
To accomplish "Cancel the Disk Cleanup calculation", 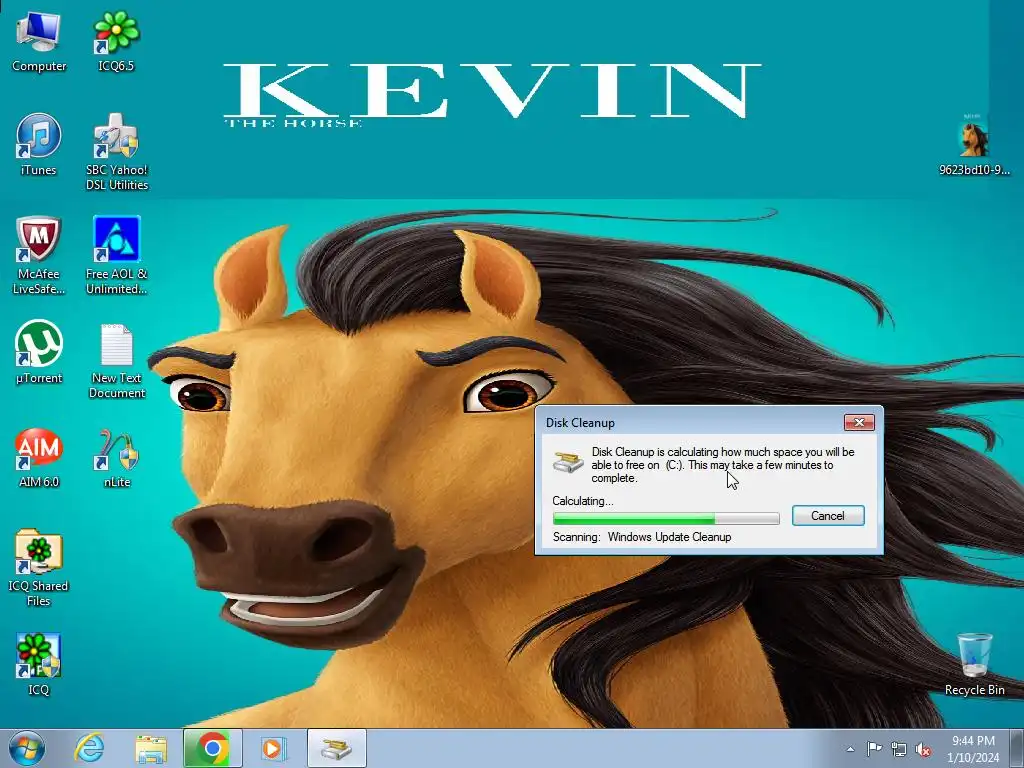I will [x=828, y=516].
